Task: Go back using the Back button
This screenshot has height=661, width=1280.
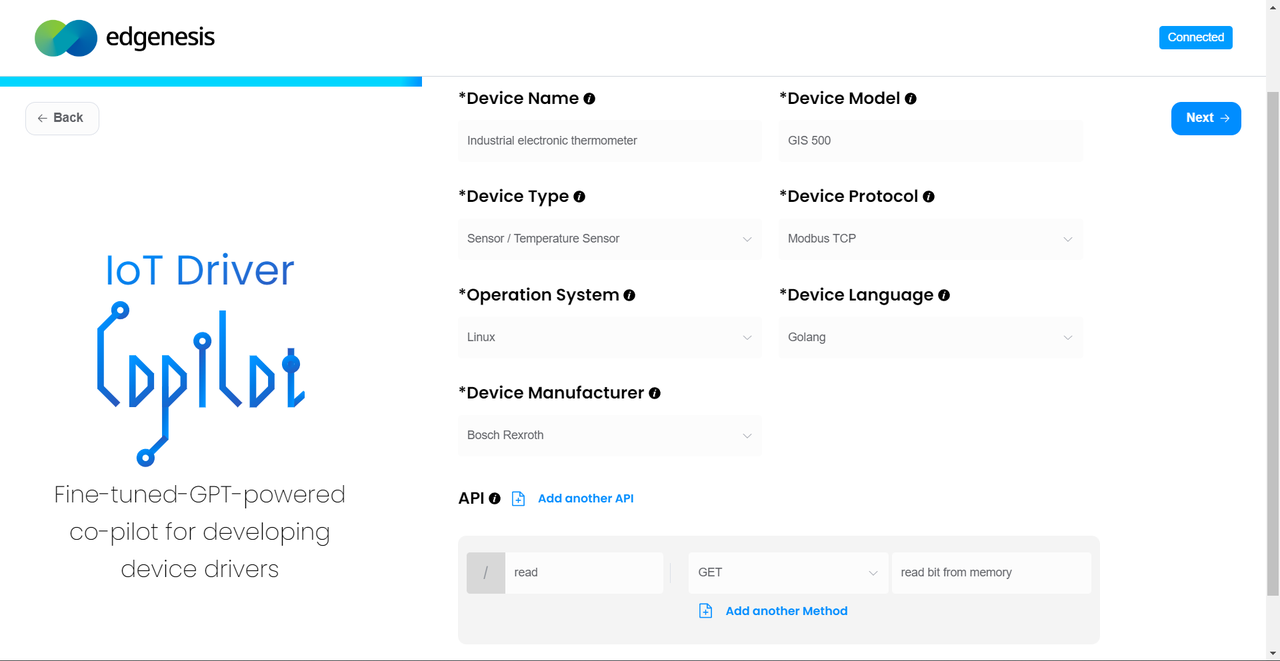Action: (x=61, y=118)
